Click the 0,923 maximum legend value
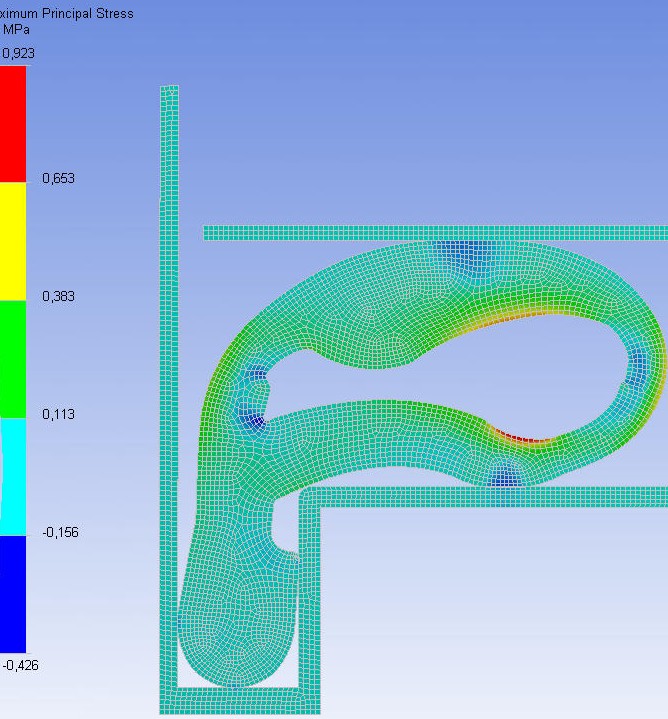 [17, 53]
